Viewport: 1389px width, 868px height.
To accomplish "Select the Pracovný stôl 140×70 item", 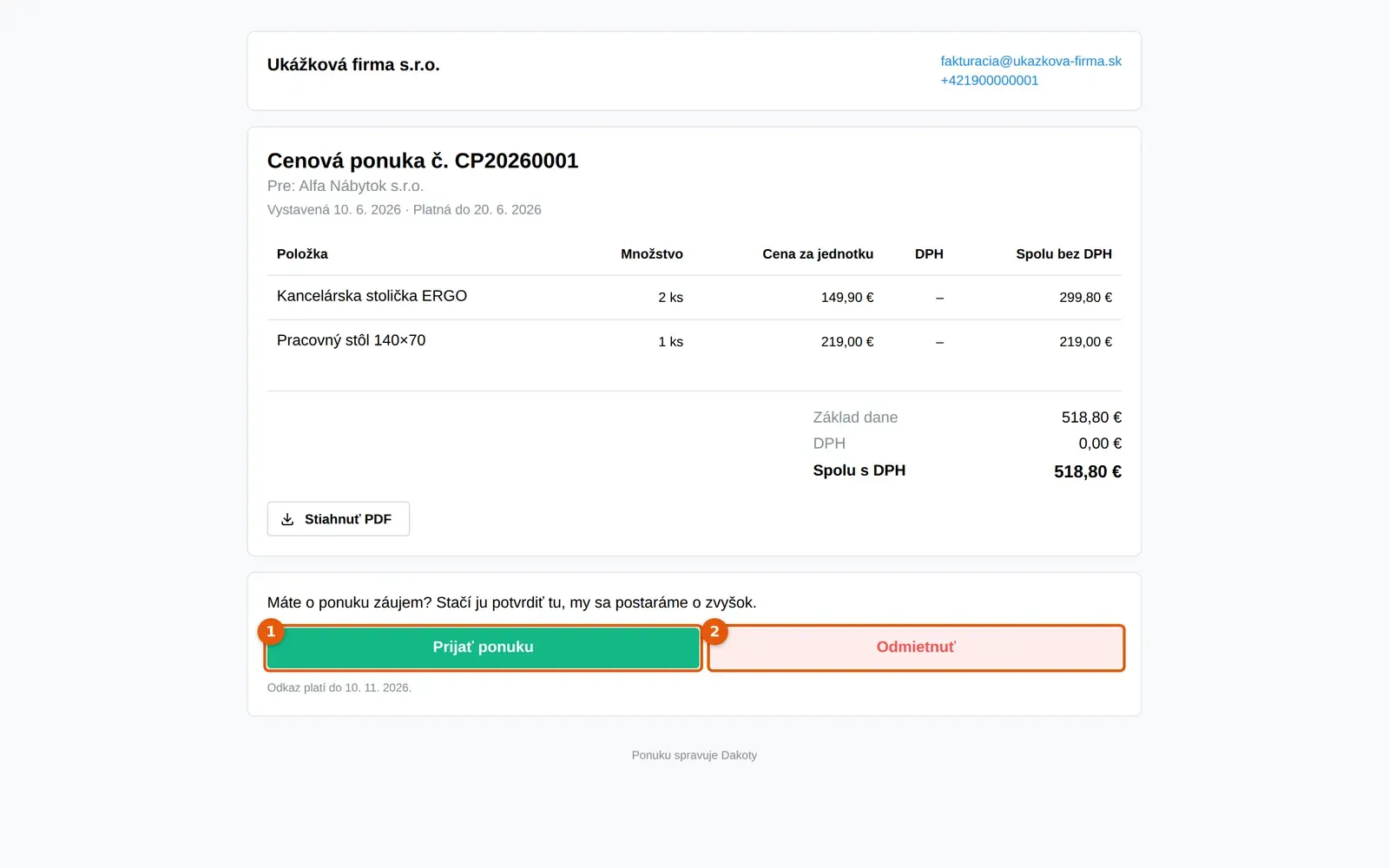I will (x=351, y=340).
